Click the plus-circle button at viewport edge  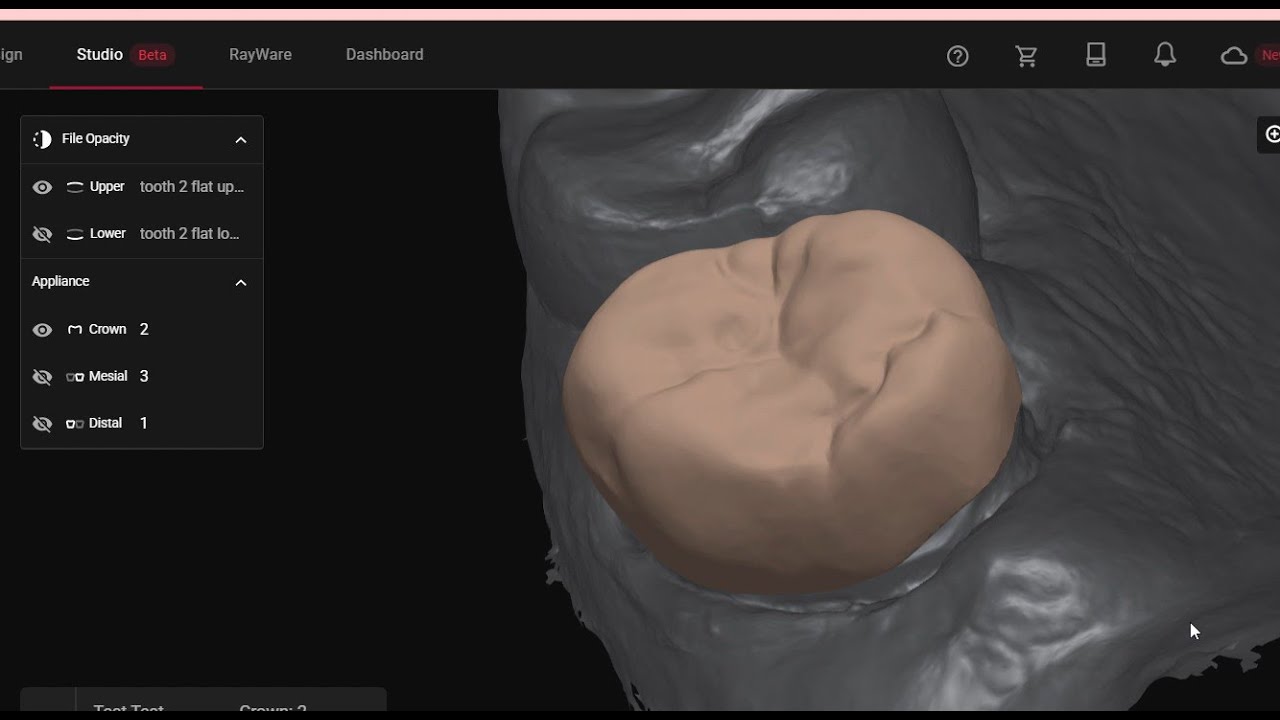[1272, 134]
